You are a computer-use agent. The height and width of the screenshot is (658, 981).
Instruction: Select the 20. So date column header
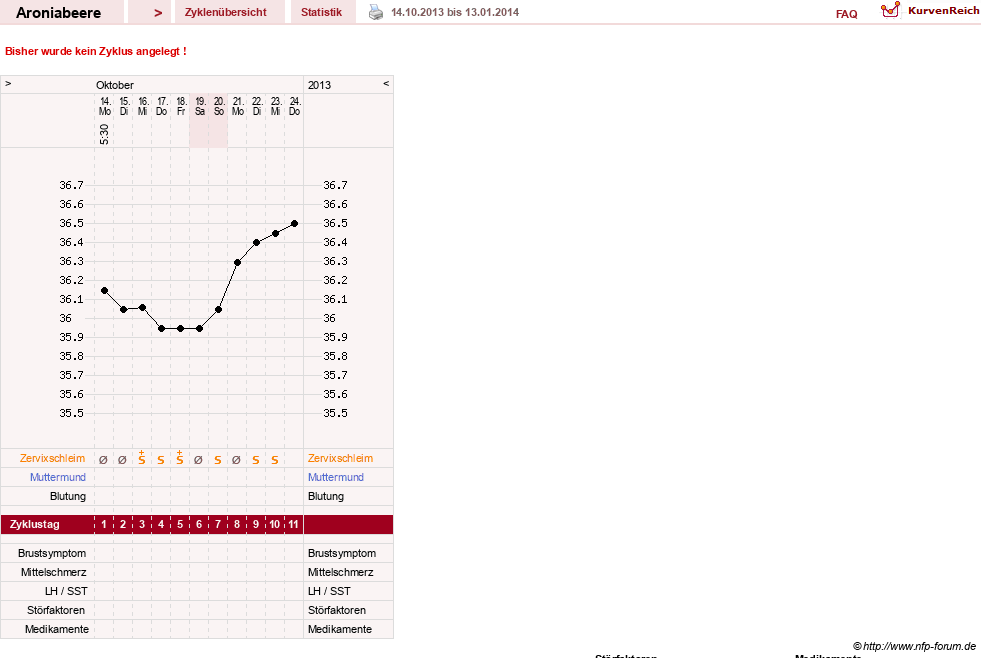click(x=219, y=106)
